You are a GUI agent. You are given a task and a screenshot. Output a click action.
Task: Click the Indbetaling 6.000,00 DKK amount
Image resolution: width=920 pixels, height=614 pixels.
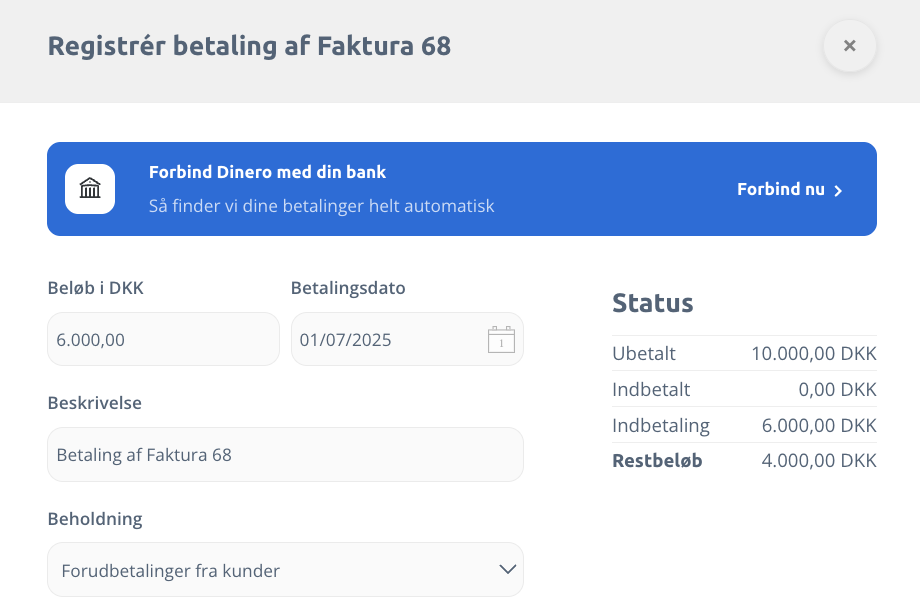[819, 425]
